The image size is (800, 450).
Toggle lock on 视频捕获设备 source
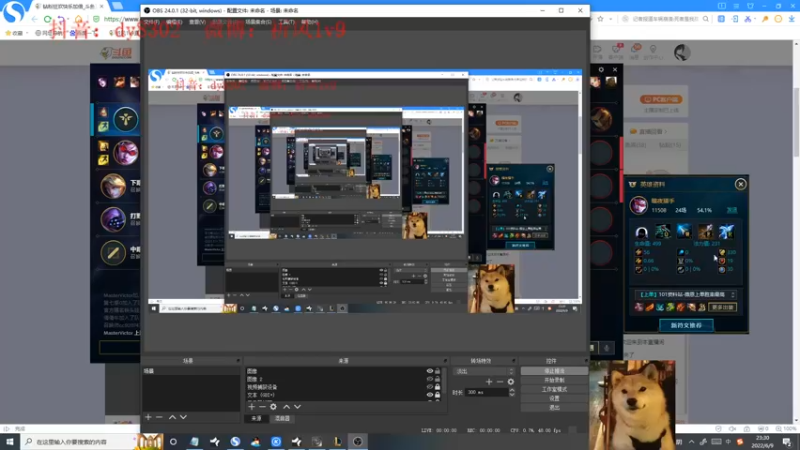[437, 387]
